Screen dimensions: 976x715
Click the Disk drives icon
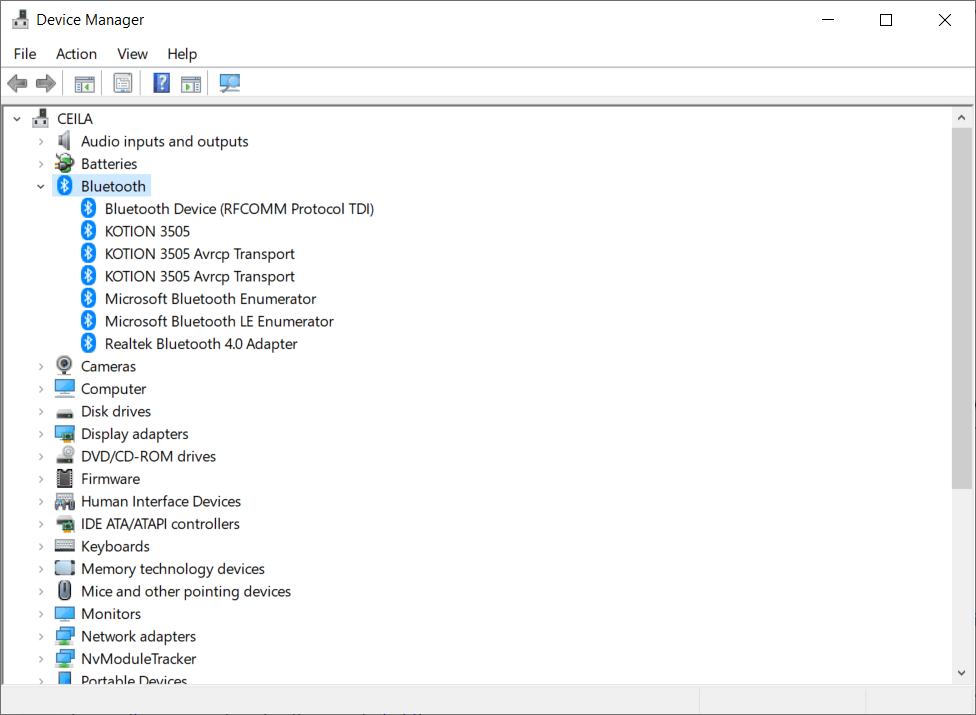64,413
